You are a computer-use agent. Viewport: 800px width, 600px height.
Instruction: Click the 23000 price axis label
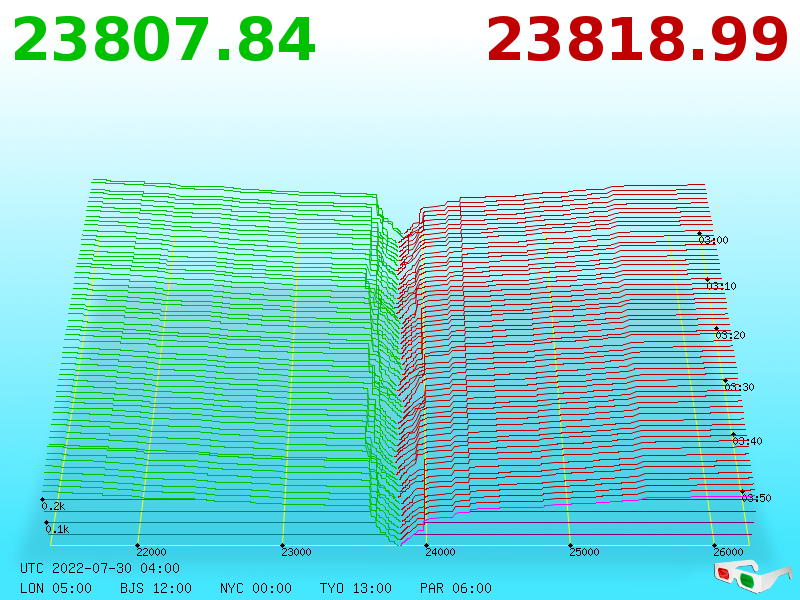pyautogui.click(x=296, y=552)
